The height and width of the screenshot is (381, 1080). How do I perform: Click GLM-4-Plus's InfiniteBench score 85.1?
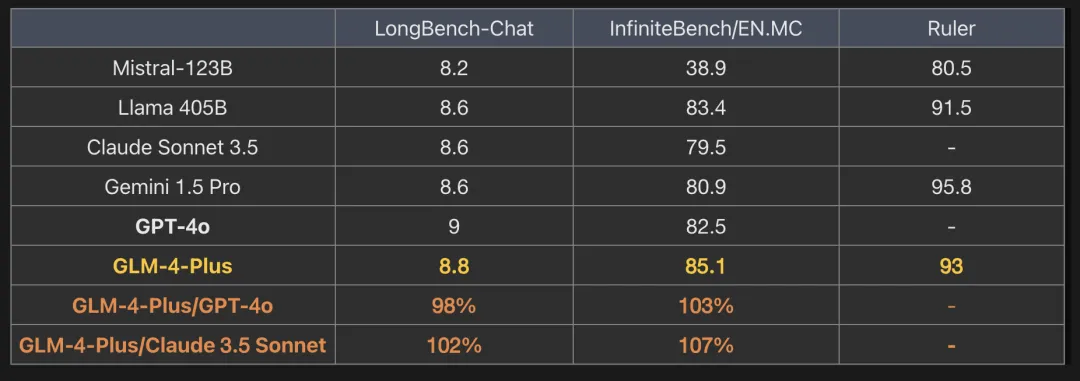pyautogui.click(x=705, y=266)
